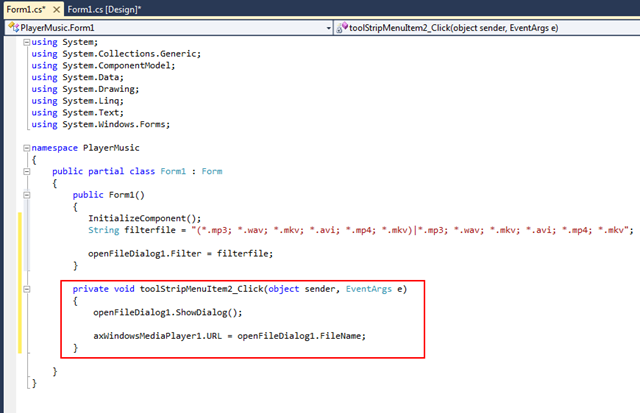Collapse the Form1 class block

pyautogui.click(x=27, y=171)
